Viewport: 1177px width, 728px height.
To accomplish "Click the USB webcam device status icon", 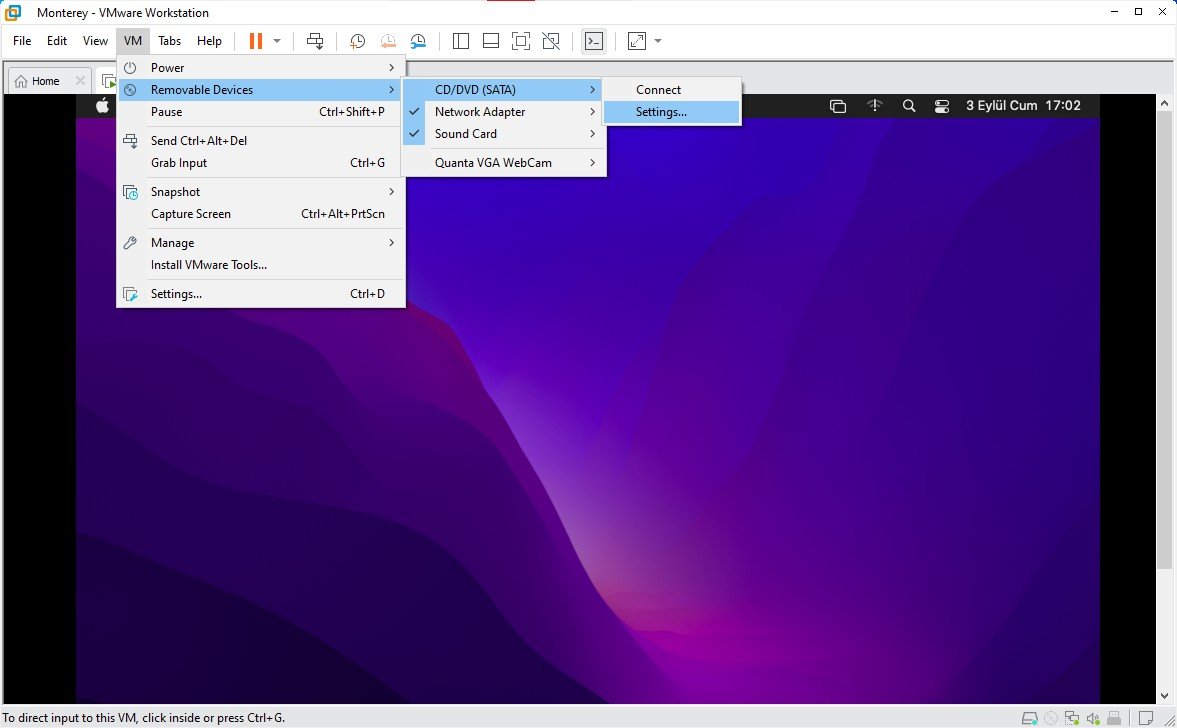I will pos(1114,718).
